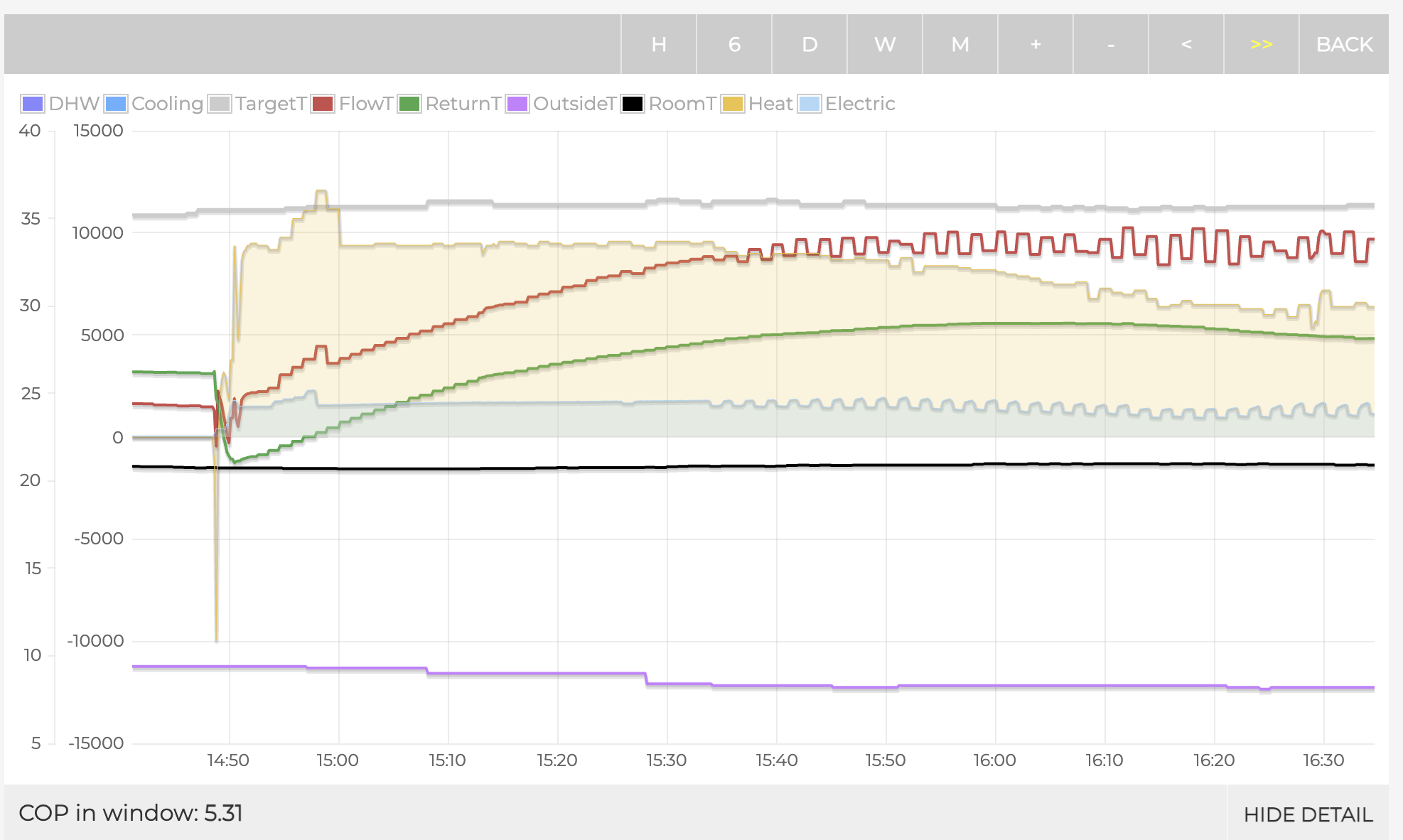Jump forward with yellow >> arrows
Screen dimensions: 1403x840
click(x=1262, y=44)
